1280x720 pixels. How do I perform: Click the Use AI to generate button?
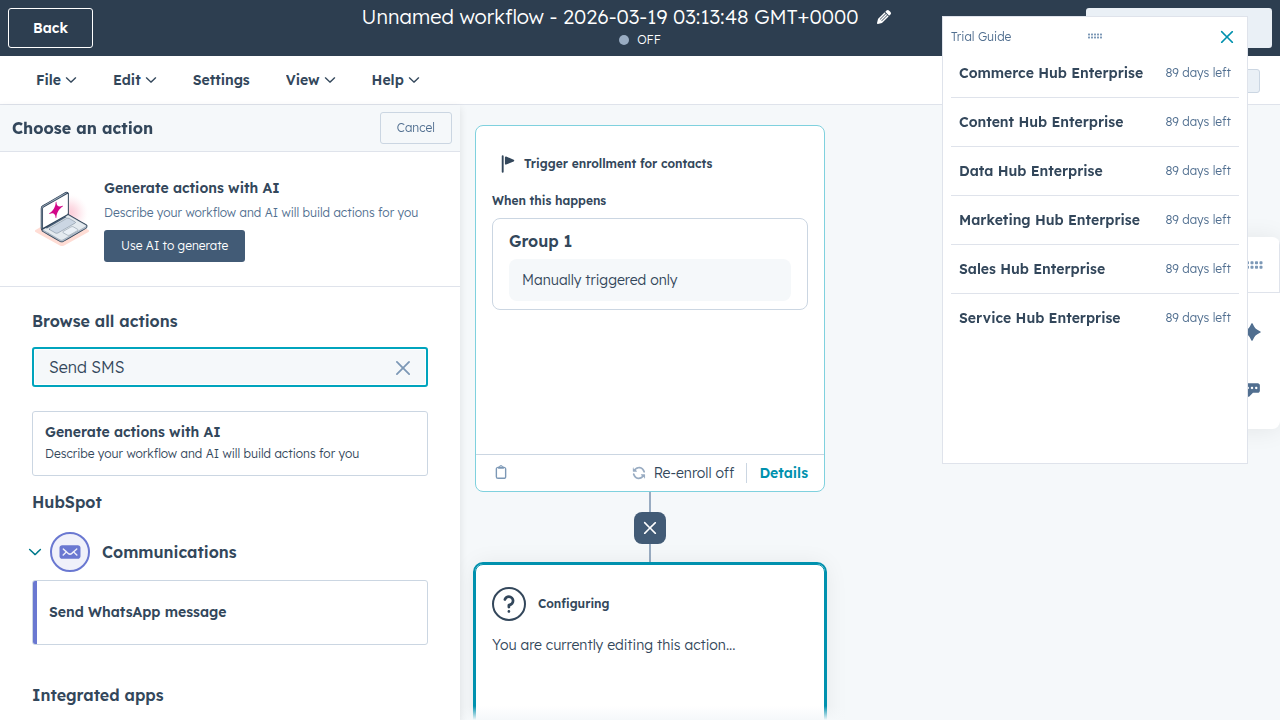(x=174, y=245)
